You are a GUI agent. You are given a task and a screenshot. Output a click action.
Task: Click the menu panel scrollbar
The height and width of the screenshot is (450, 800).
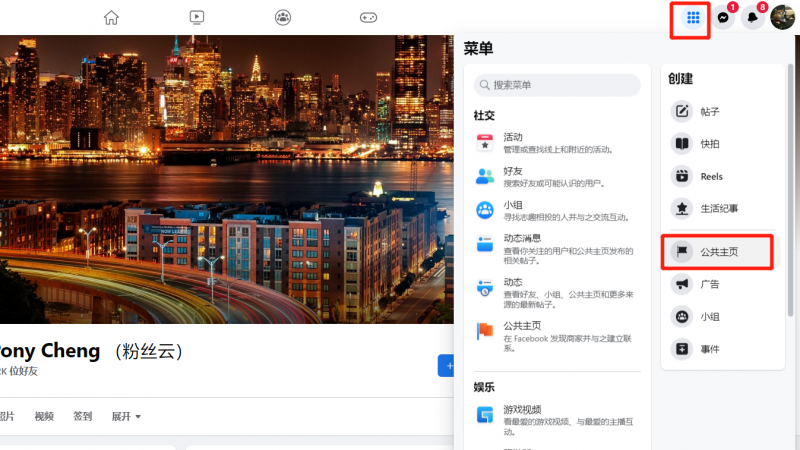(791, 189)
